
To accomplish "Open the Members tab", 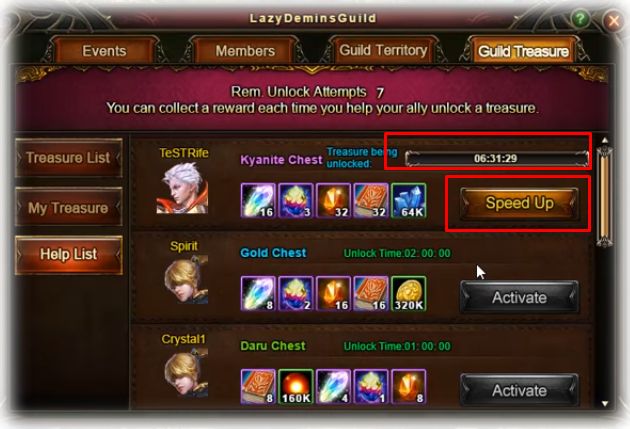I will click(x=245, y=51).
